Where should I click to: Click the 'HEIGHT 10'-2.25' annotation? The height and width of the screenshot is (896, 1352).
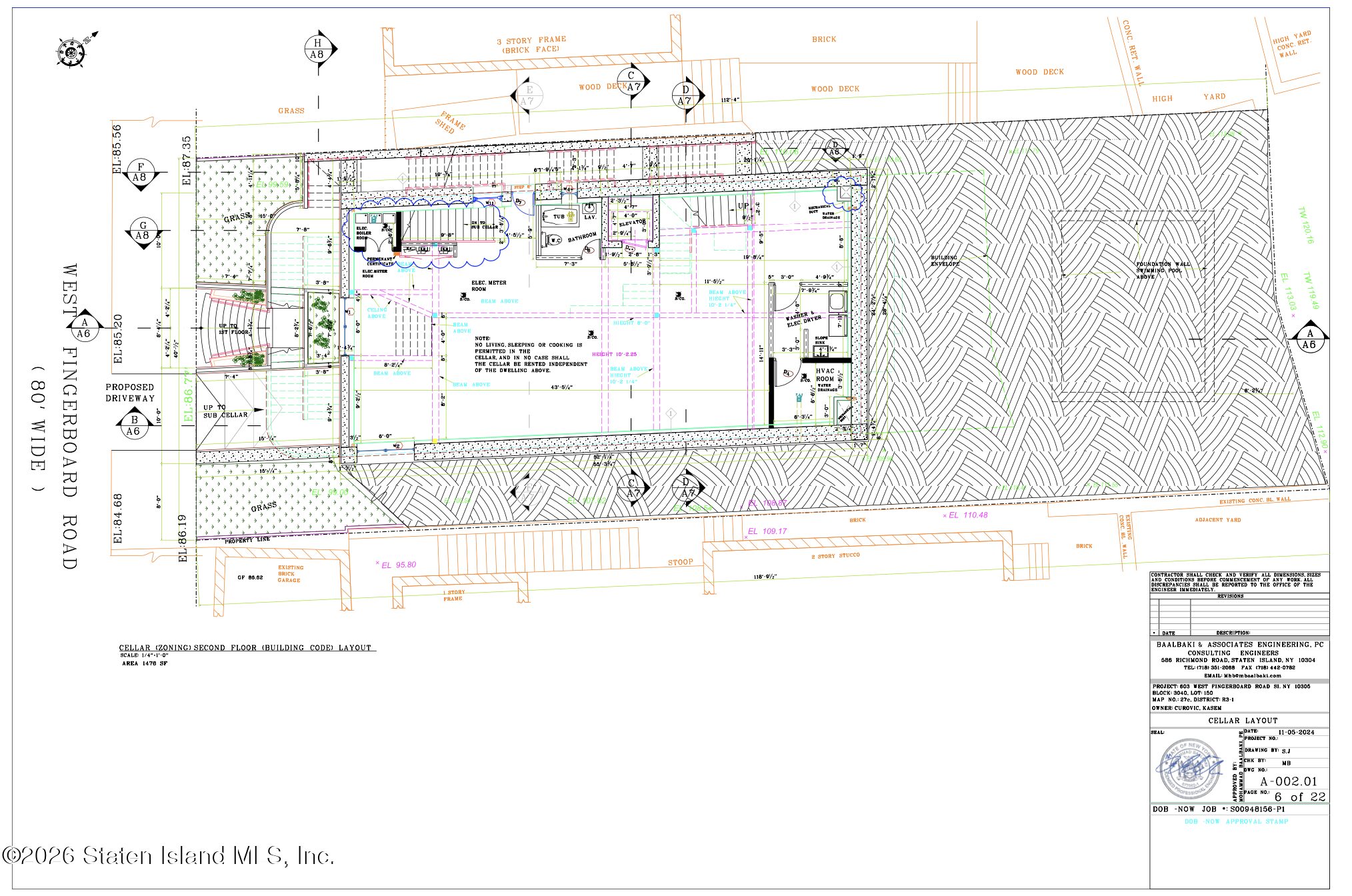(614, 355)
